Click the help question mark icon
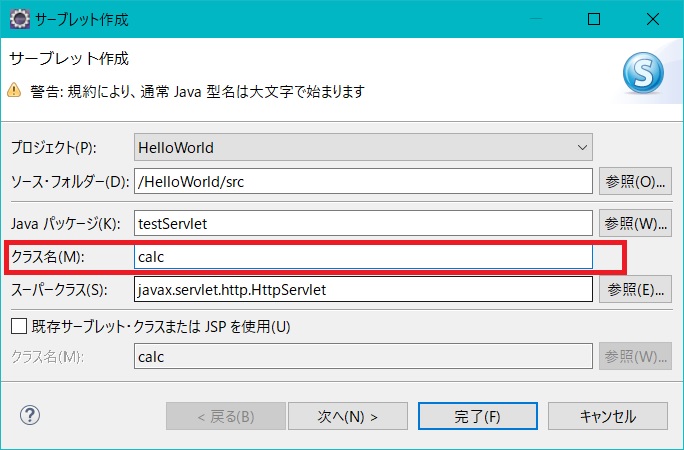Viewport: 684px width, 450px height. point(30,416)
